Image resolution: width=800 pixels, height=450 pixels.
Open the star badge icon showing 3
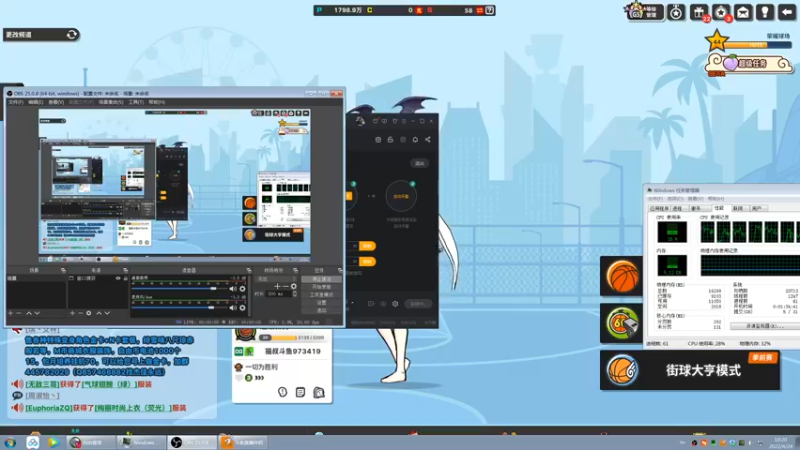pos(721,12)
